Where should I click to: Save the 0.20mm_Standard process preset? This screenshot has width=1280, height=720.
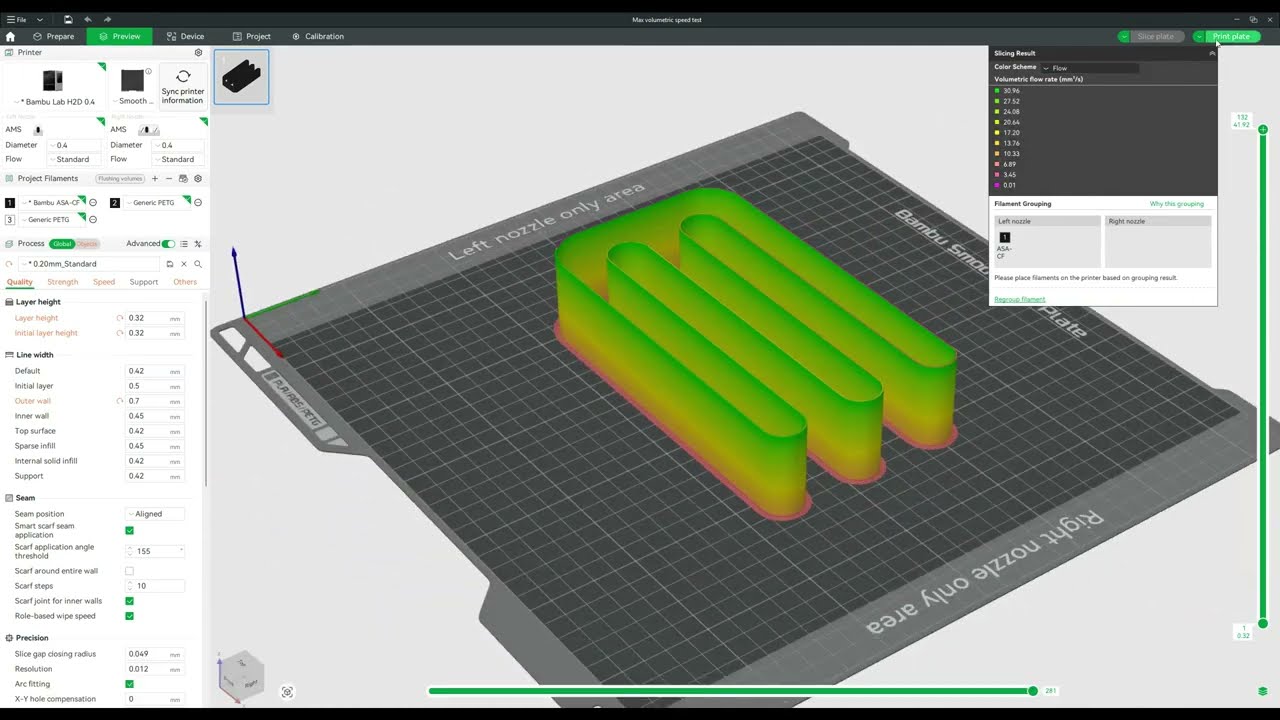(x=170, y=264)
